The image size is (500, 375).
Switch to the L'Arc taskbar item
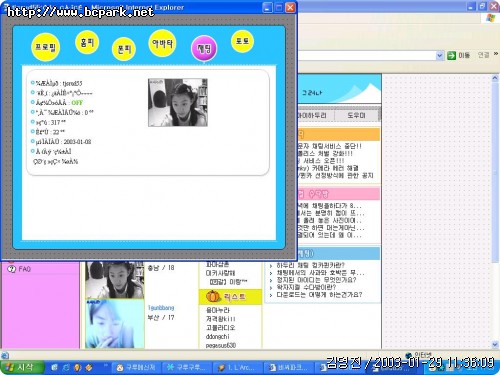tap(237, 368)
